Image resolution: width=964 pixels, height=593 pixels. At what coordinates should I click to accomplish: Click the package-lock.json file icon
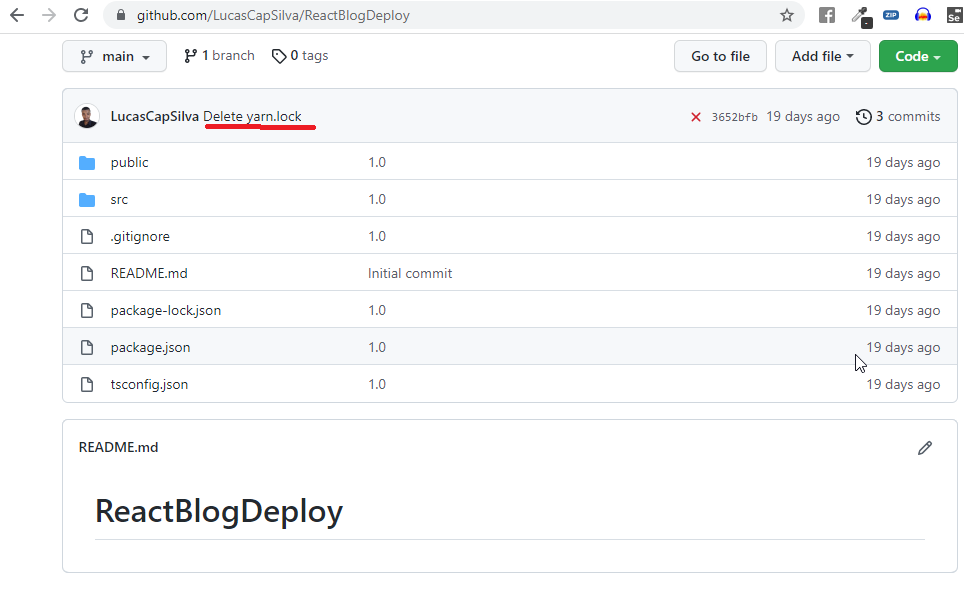[x=87, y=310]
